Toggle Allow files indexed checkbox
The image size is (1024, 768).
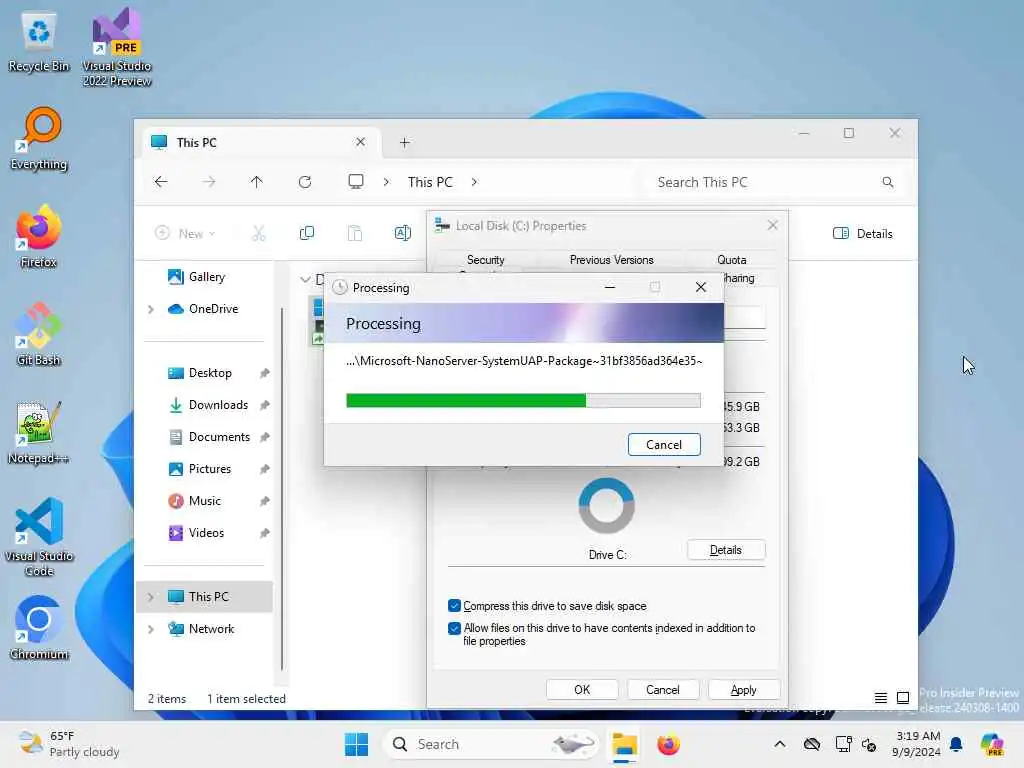(x=455, y=628)
